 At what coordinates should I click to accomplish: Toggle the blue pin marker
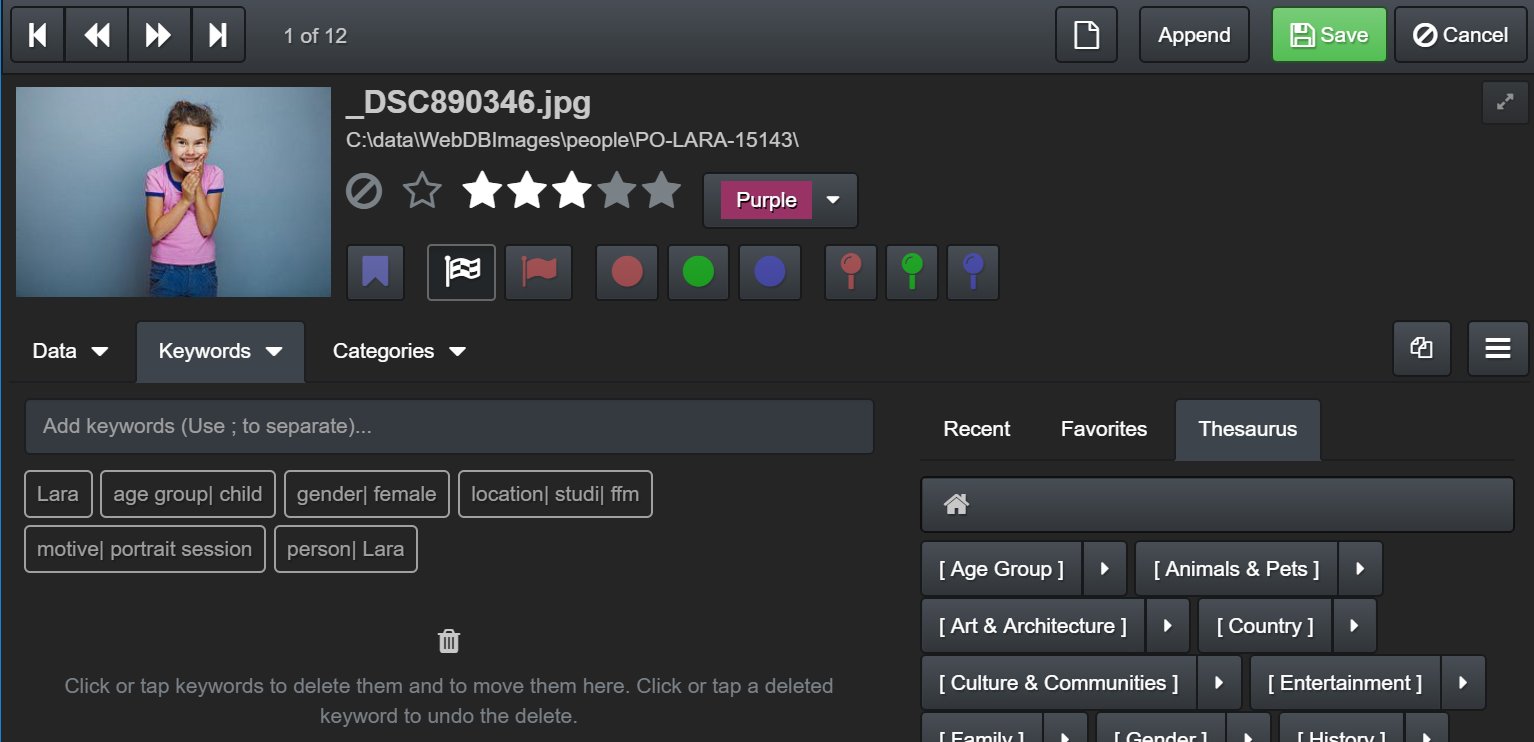click(973, 272)
